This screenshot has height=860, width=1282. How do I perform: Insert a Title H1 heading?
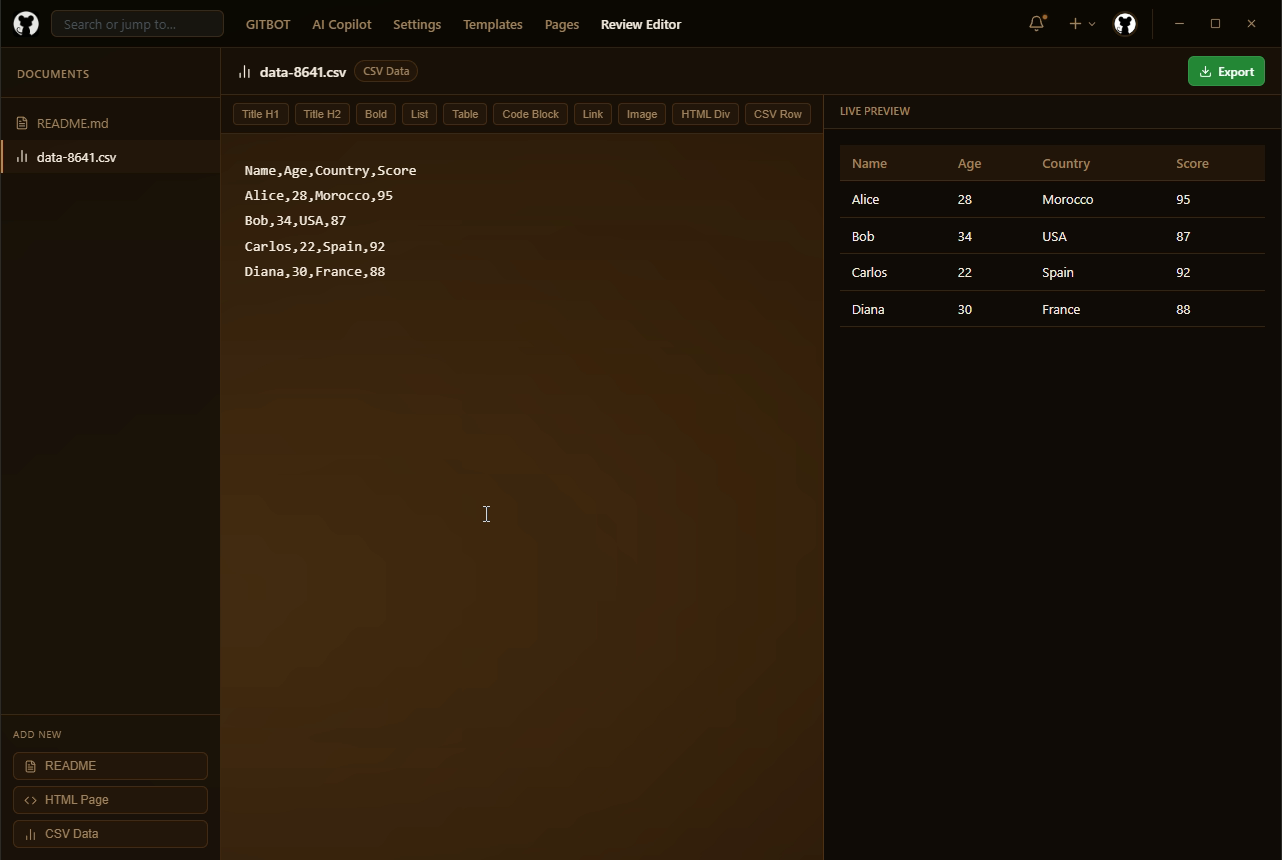tap(260, 114)
